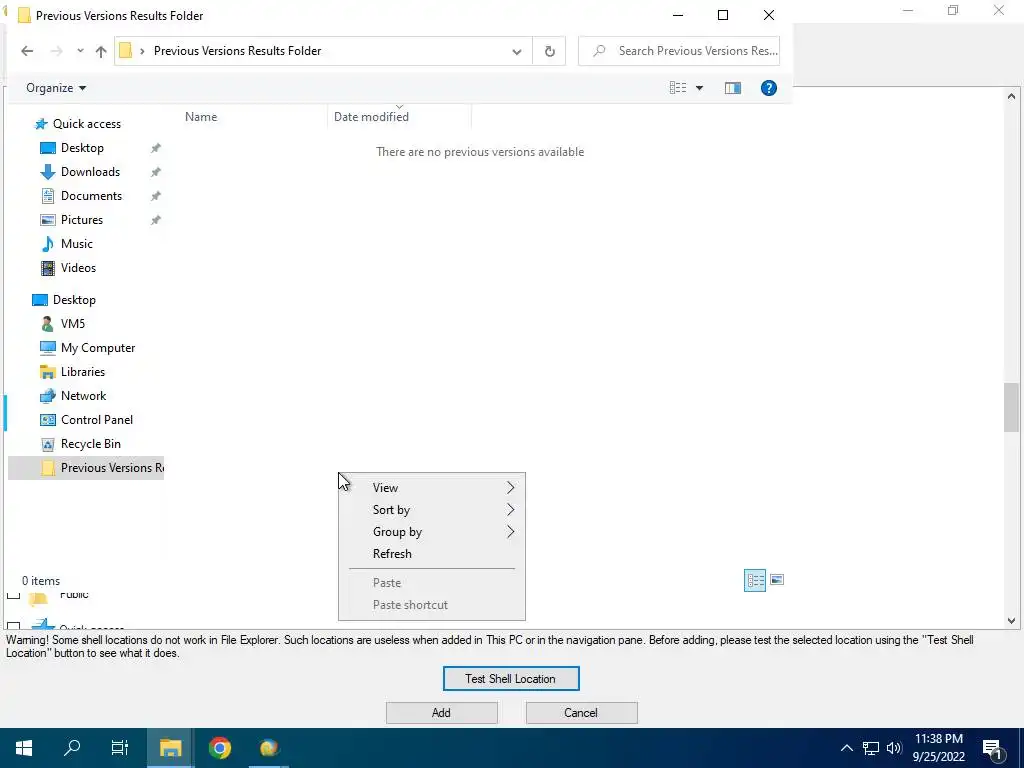Open the blue Help icon

(769, 88)
